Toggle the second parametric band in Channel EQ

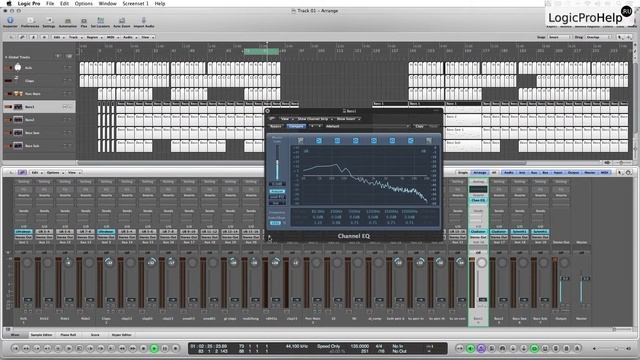pos(356,140)
